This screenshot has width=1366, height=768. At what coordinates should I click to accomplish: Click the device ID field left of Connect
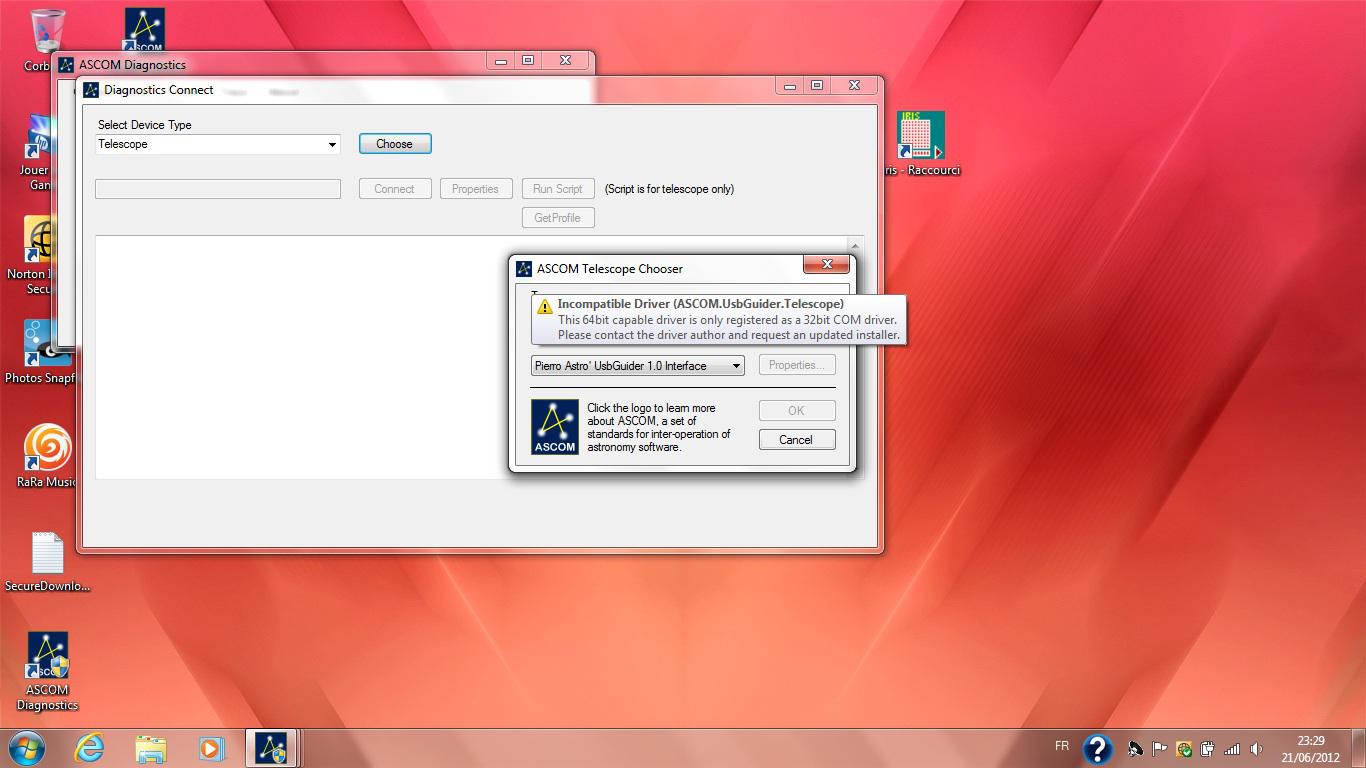click(x=218, y=189)
